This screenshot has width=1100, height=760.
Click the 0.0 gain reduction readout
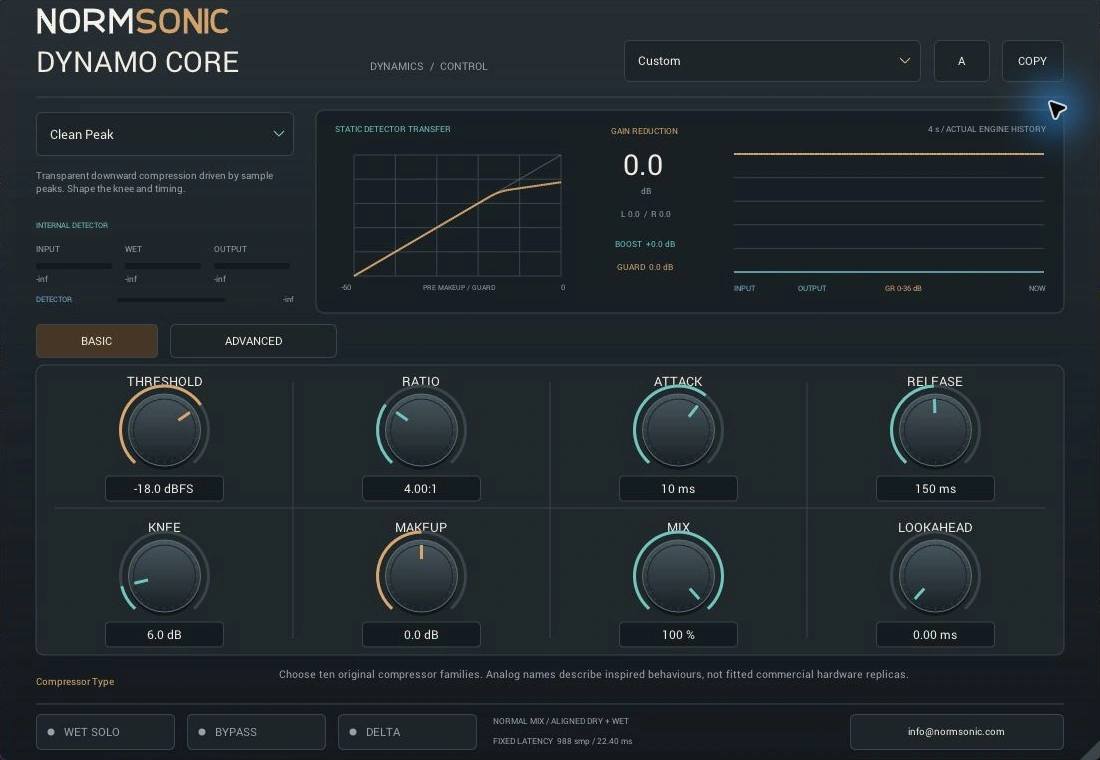click(x=643, y=166)
